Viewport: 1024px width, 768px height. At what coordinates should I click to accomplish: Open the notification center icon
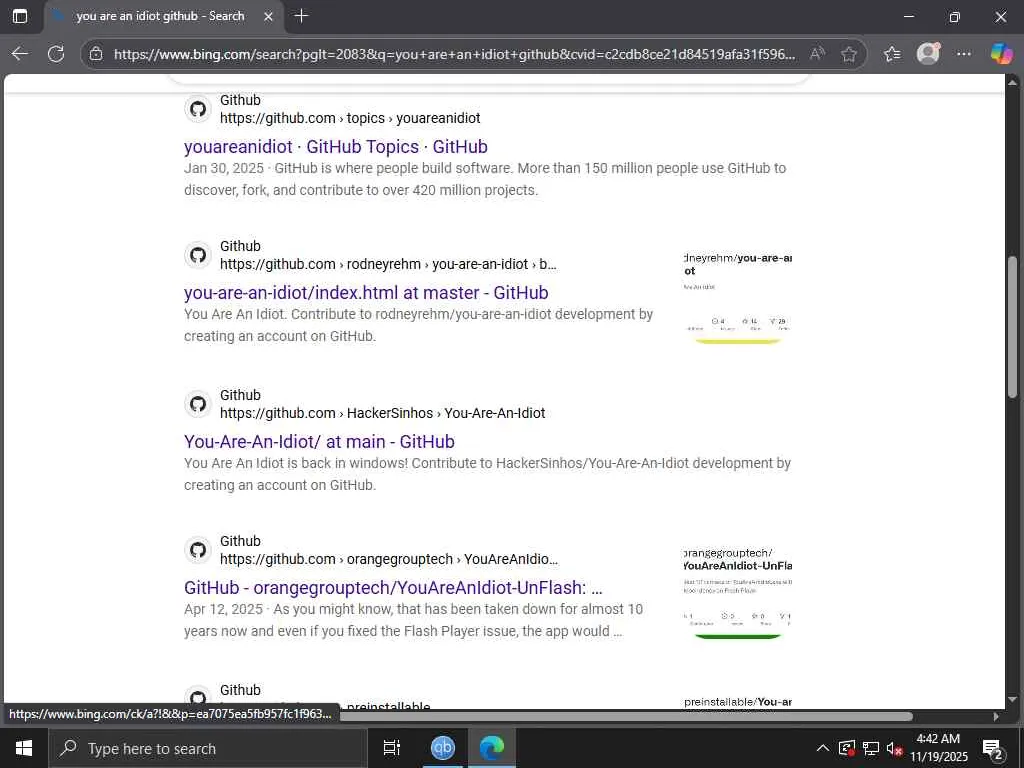pyautogui.click(x=993, y=748)
